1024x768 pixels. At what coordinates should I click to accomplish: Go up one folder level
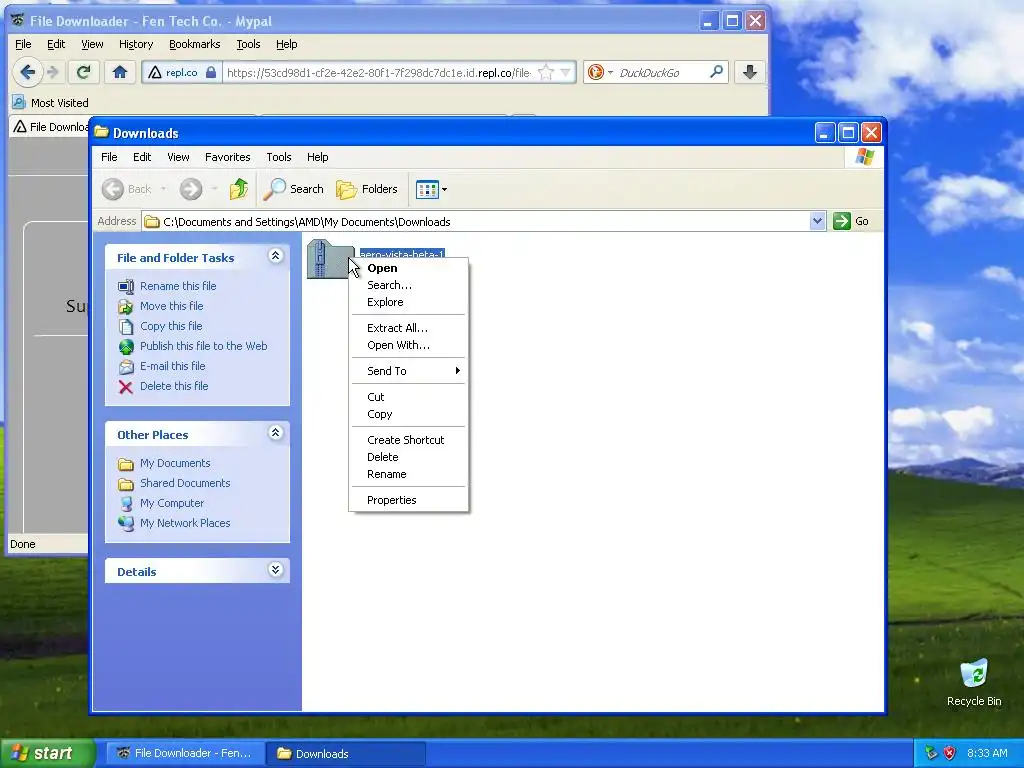(239, 189)
